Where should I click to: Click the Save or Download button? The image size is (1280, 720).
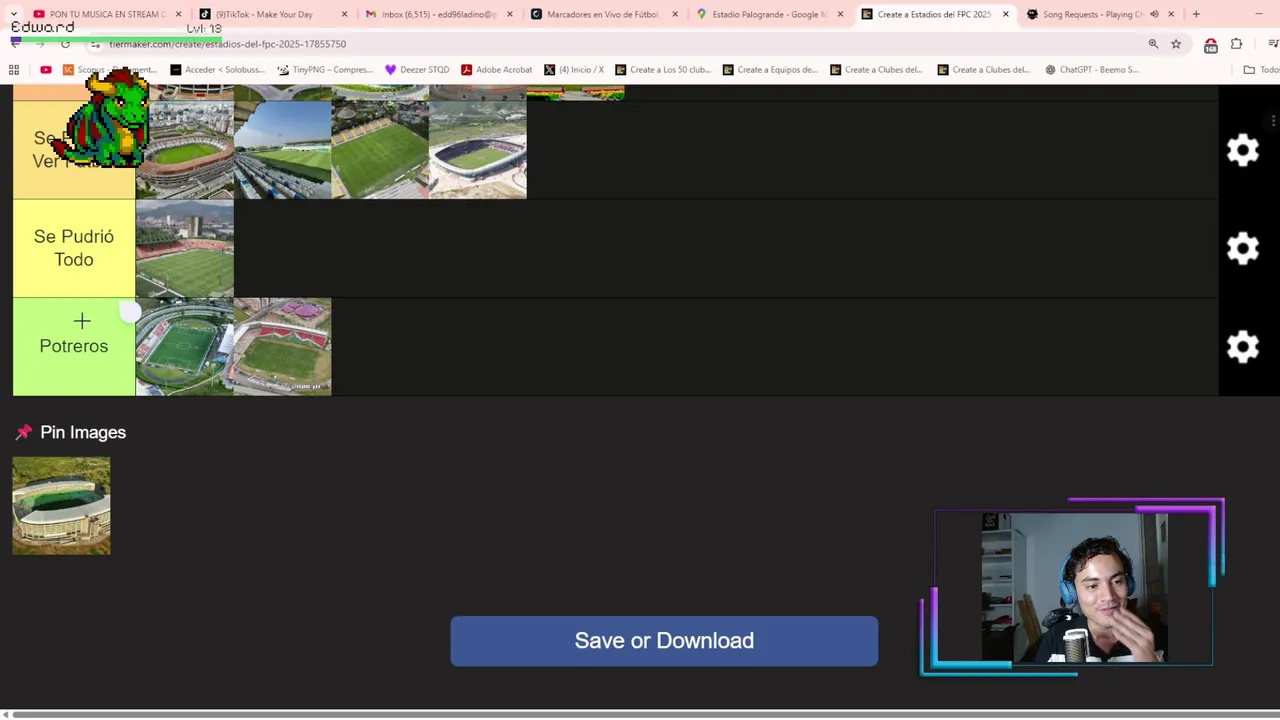[664, 641]
